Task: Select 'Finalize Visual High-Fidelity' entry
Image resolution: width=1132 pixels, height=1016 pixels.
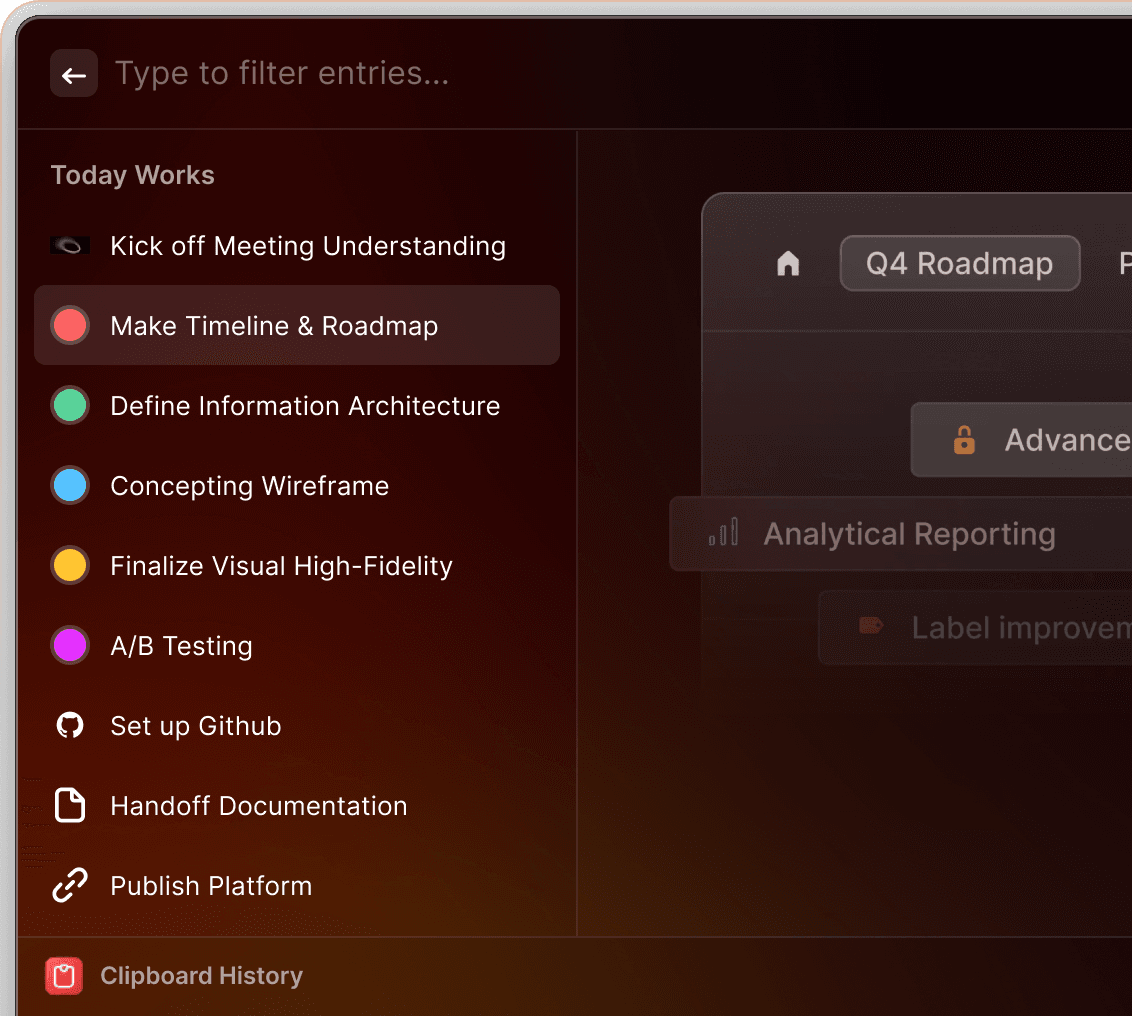Action: (297, 565)
